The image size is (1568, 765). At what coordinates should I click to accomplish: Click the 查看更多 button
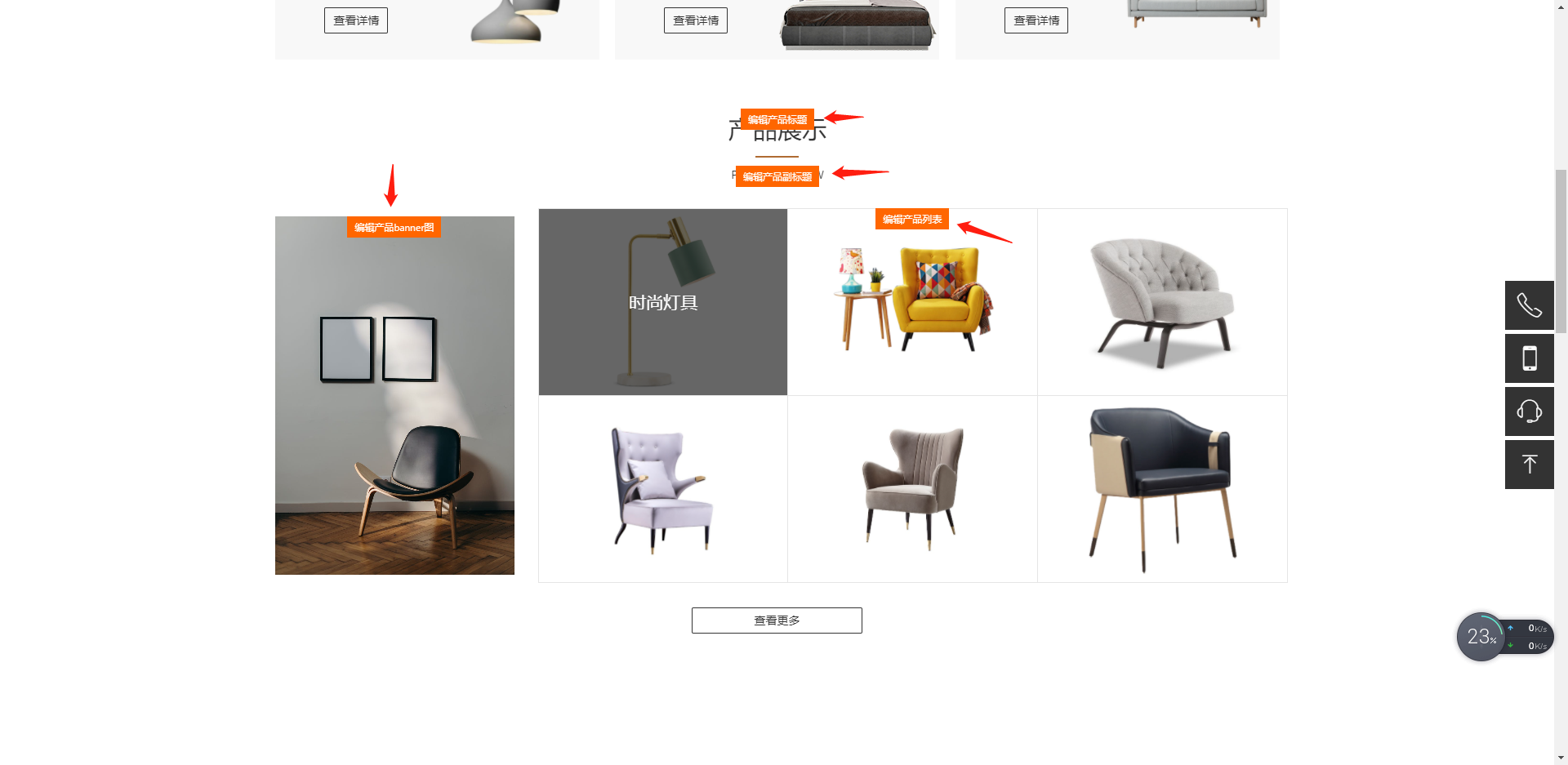click(777, 620)
